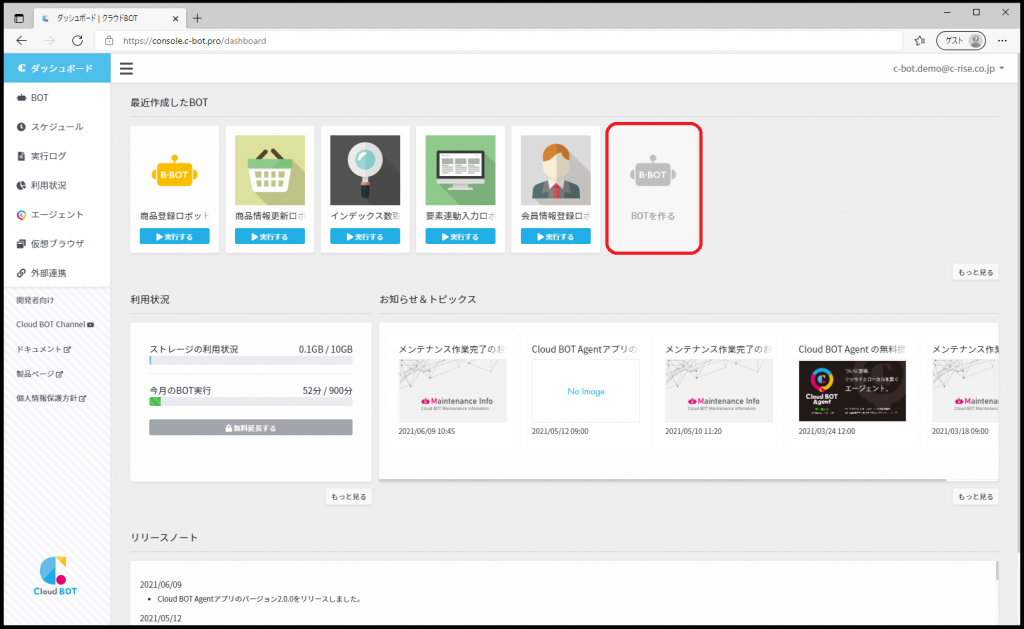The image size is (1024, 629).
Task: Run the 商品情報更新ロボ bot
Action: tap(270, 236)
